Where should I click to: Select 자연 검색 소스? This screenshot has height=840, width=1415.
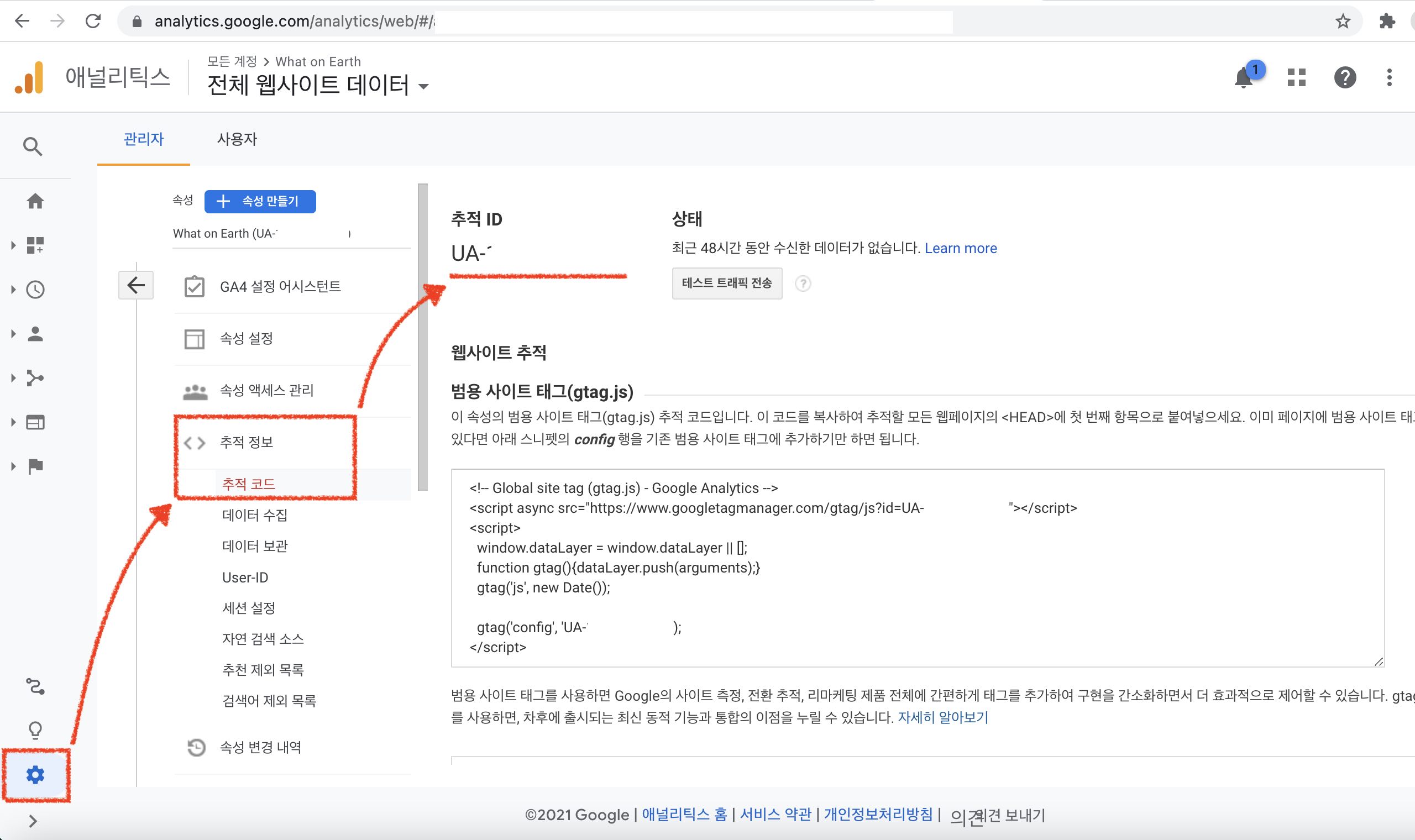click(263, 639)
